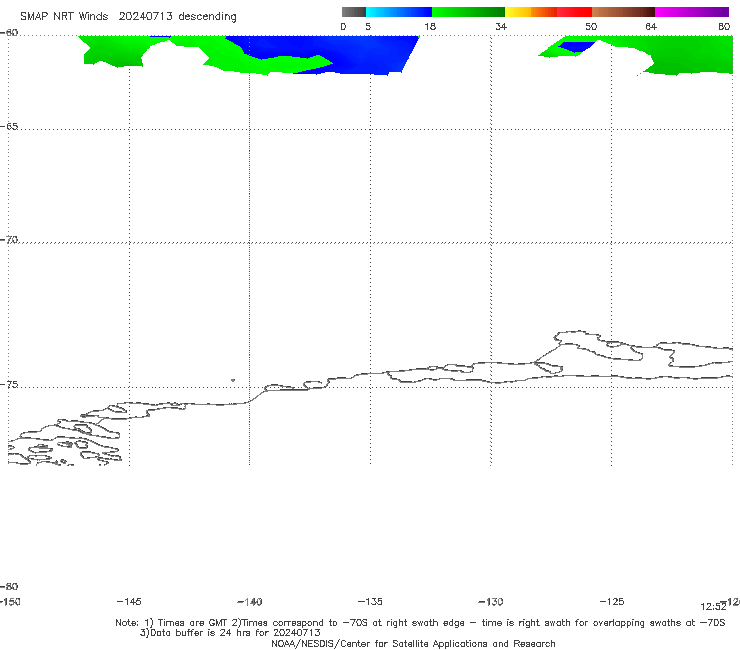Click the 'SMAP NRT Winds 20240713 descending' title
This screenshot has width=740, height=650.
pos(128,16)
